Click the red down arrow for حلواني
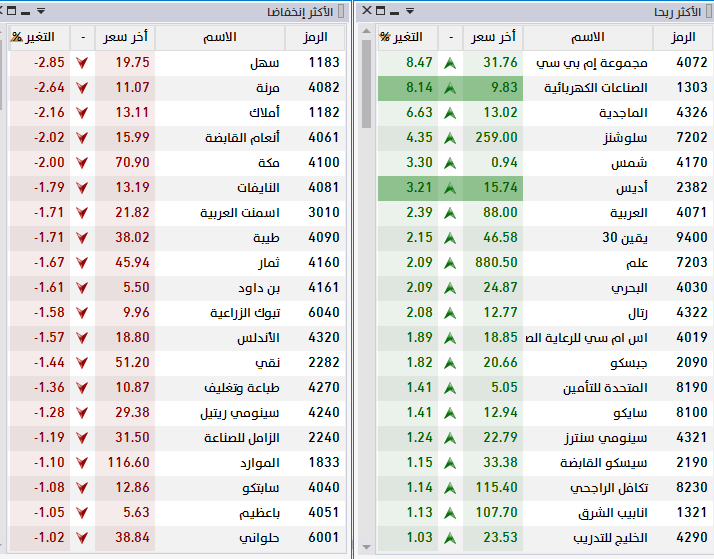This screenshot has width=714, height=559. (x=82, y=538)
